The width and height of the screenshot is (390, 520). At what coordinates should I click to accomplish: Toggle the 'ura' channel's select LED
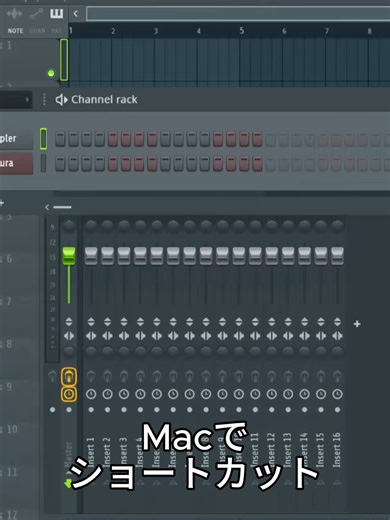43,163
